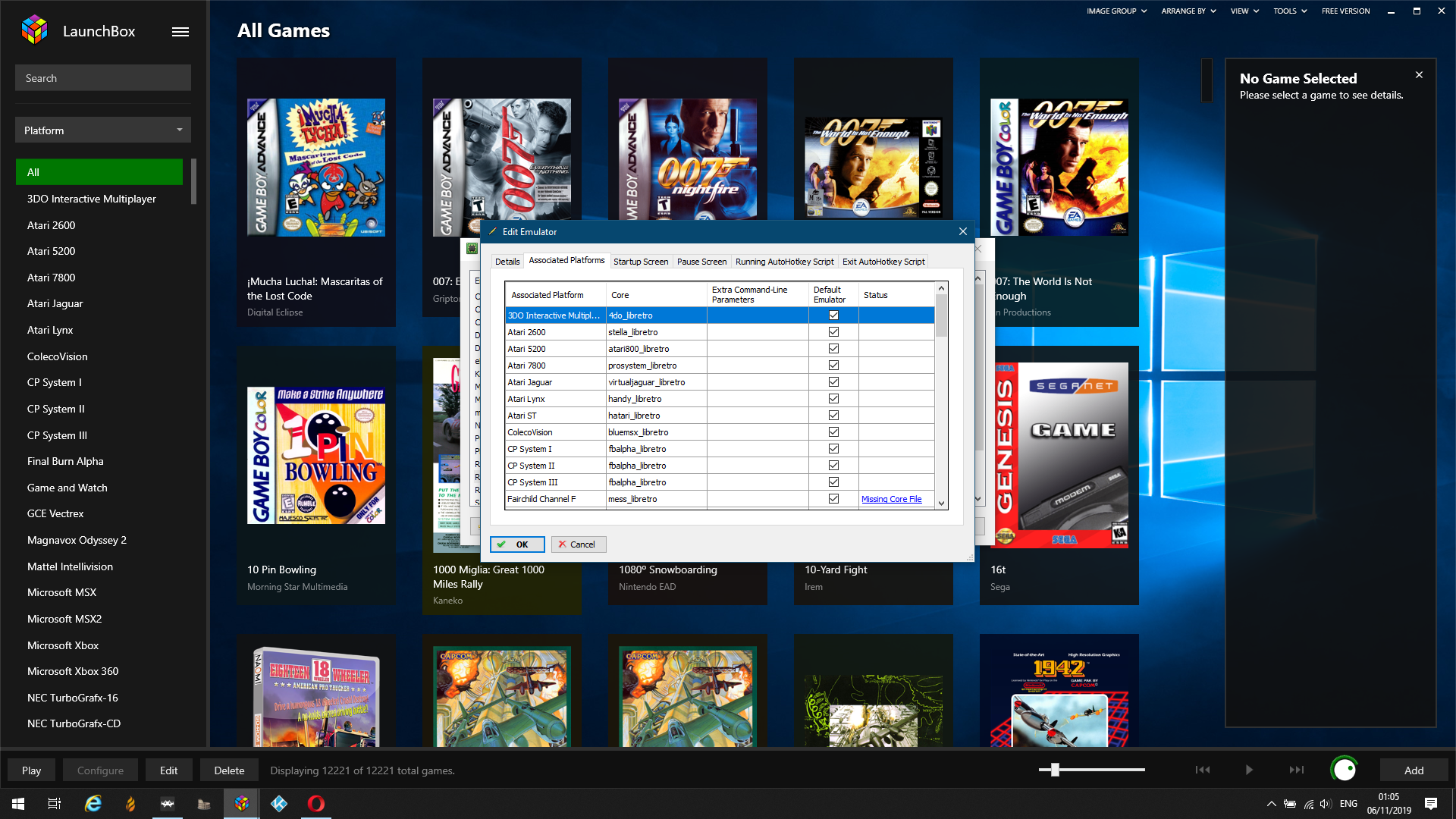
Task: Expand the Image Group menu
Action: 1116,11
